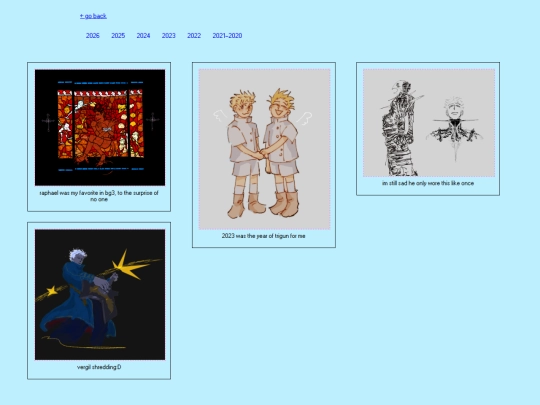The image size is (540, 405).
Task: Switch to the 2022 gallery
Action: point(194,35)
